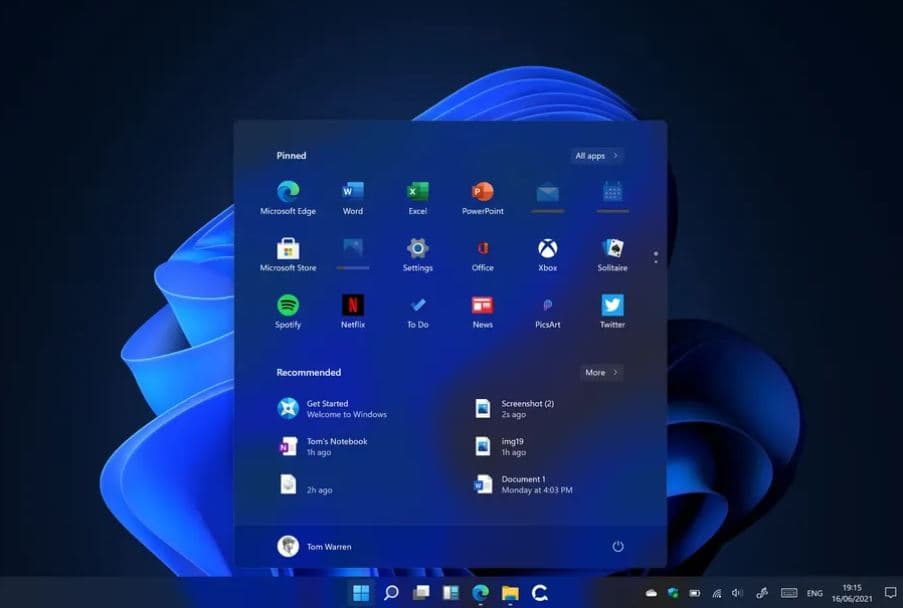The image size is (903, 608).
Task: Open Task View on the taskbar
Action: [421, 592]
